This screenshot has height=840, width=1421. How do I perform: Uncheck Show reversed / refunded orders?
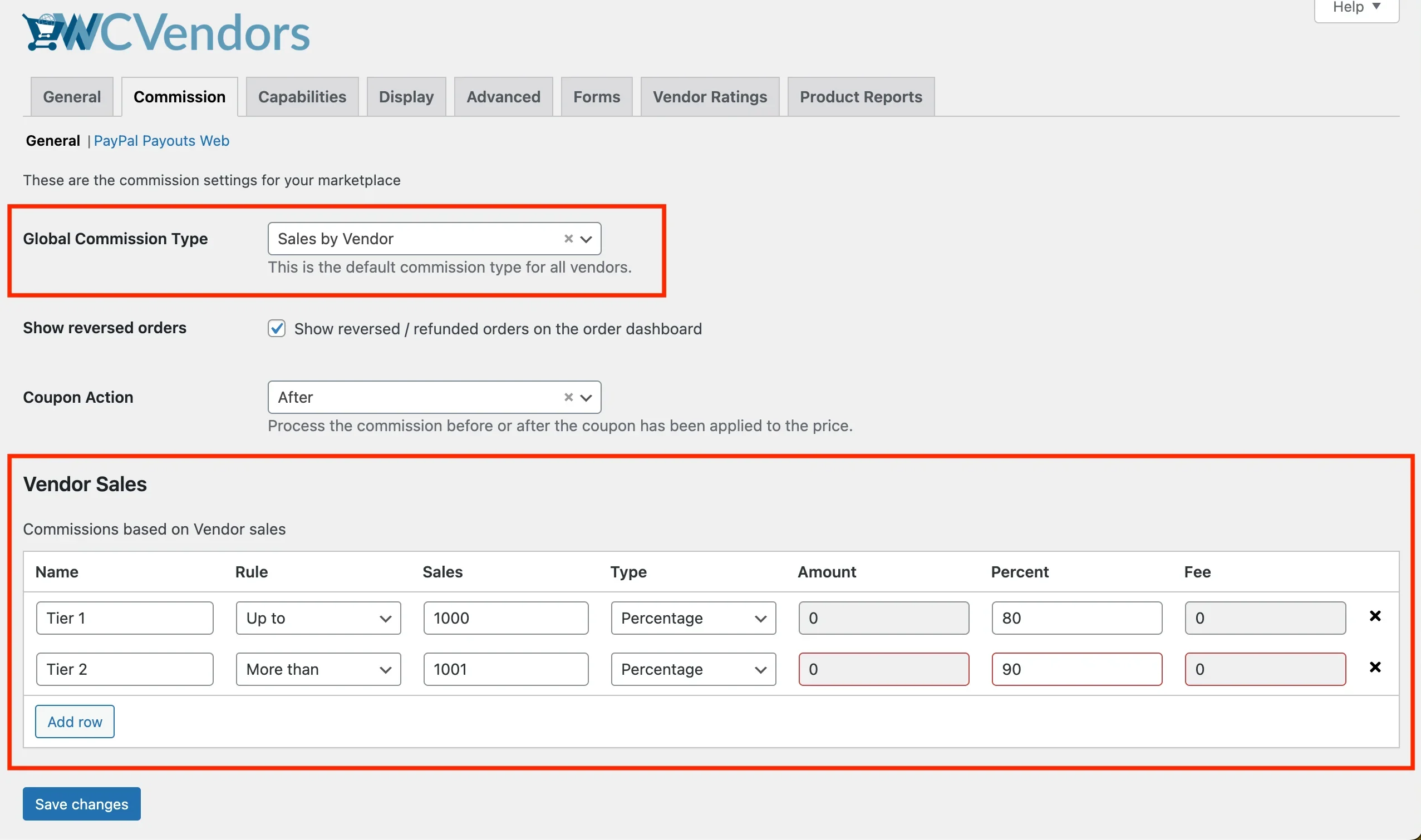pyautogui.click(x=276, y=328)
